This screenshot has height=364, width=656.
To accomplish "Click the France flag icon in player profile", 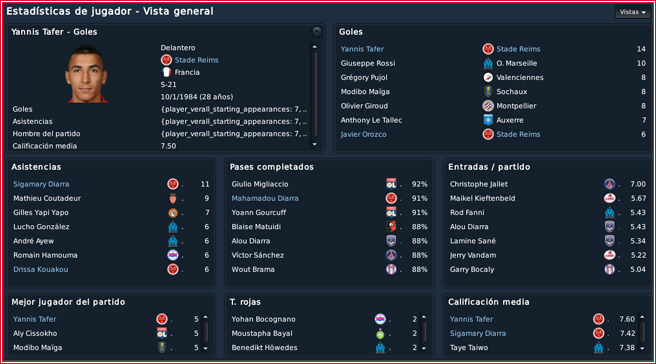I will coord(167,72).
